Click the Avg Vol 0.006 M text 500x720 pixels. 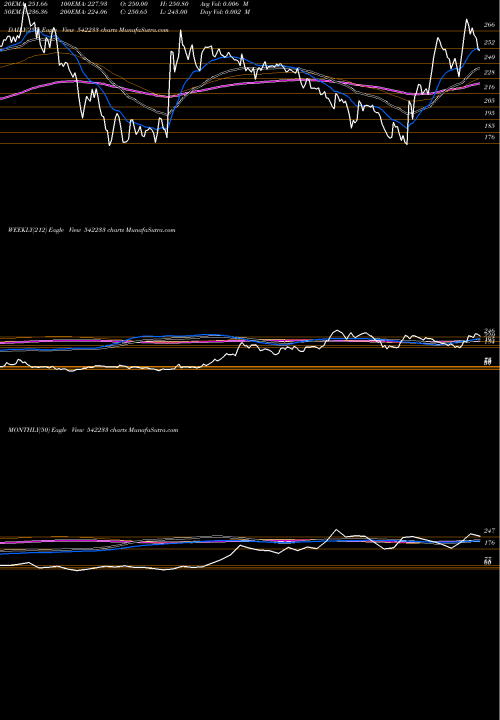click(x=225, y=3)
